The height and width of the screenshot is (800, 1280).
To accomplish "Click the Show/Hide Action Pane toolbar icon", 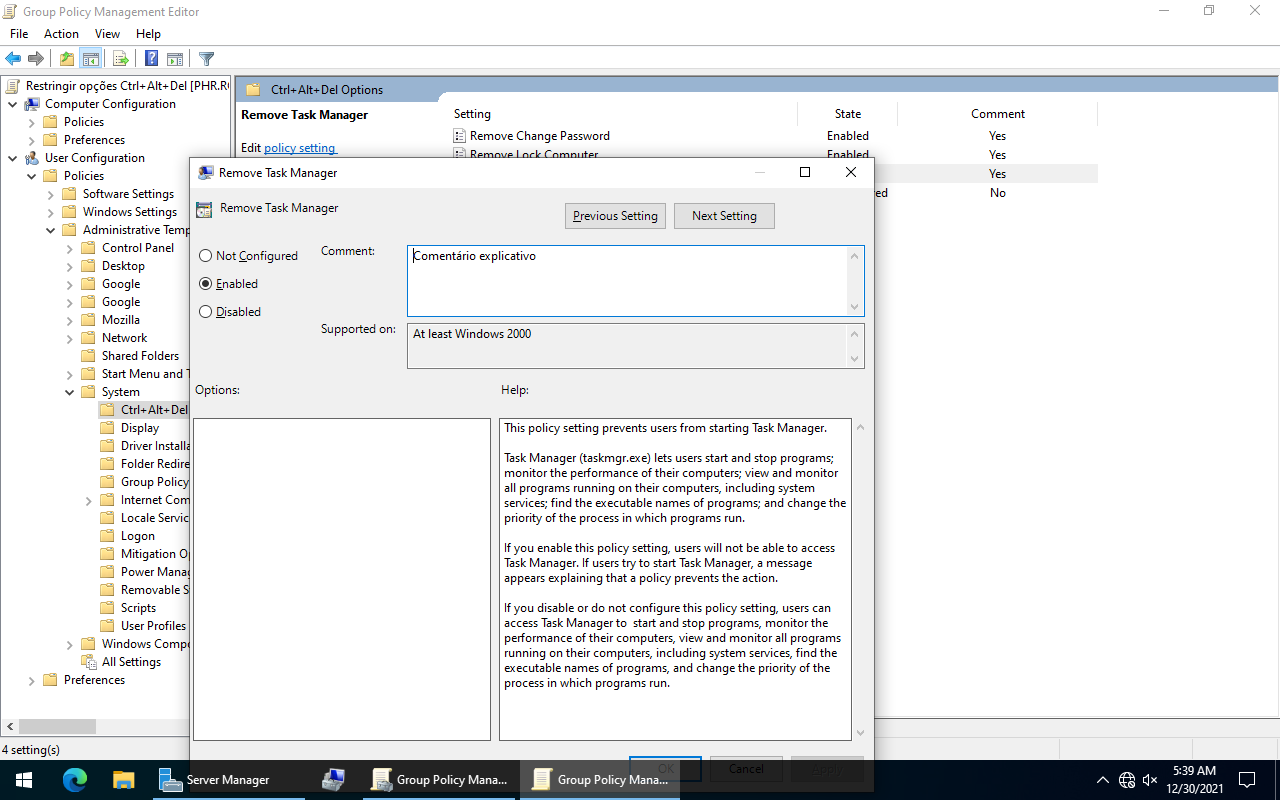I will (x=175, y=58).
